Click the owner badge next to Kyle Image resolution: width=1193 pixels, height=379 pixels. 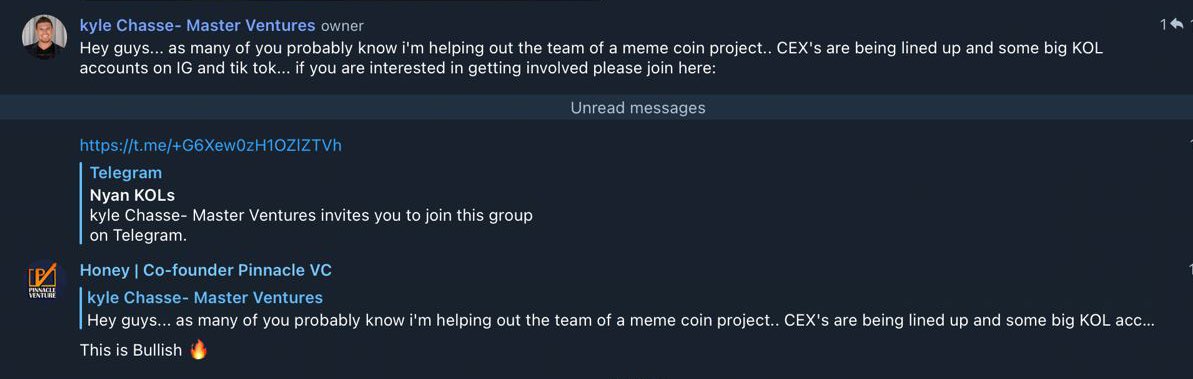pyautogui.click(x=342, y=26)
